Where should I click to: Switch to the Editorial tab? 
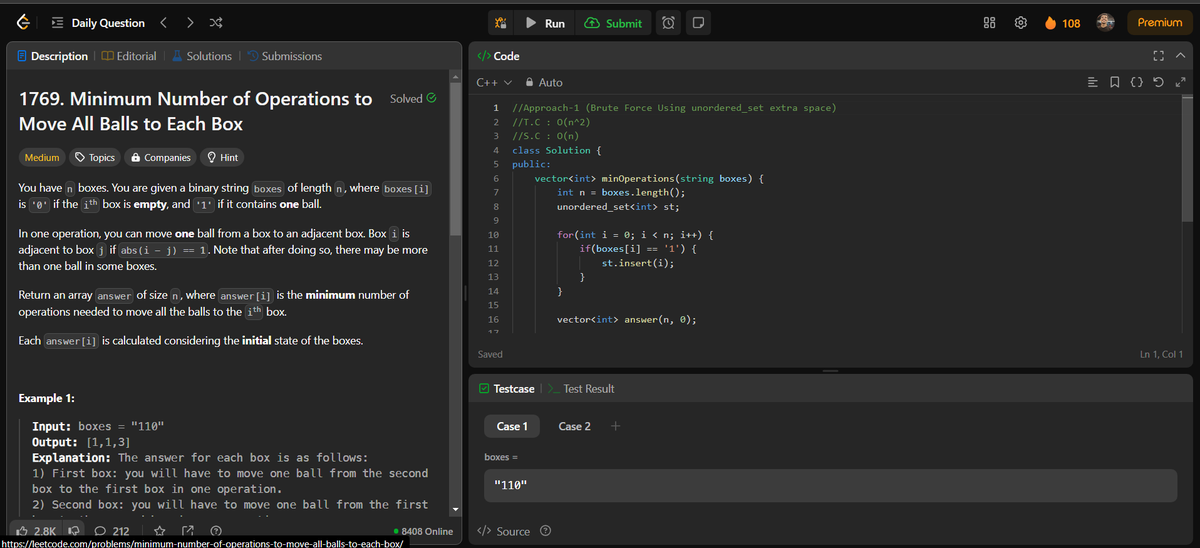128,56
